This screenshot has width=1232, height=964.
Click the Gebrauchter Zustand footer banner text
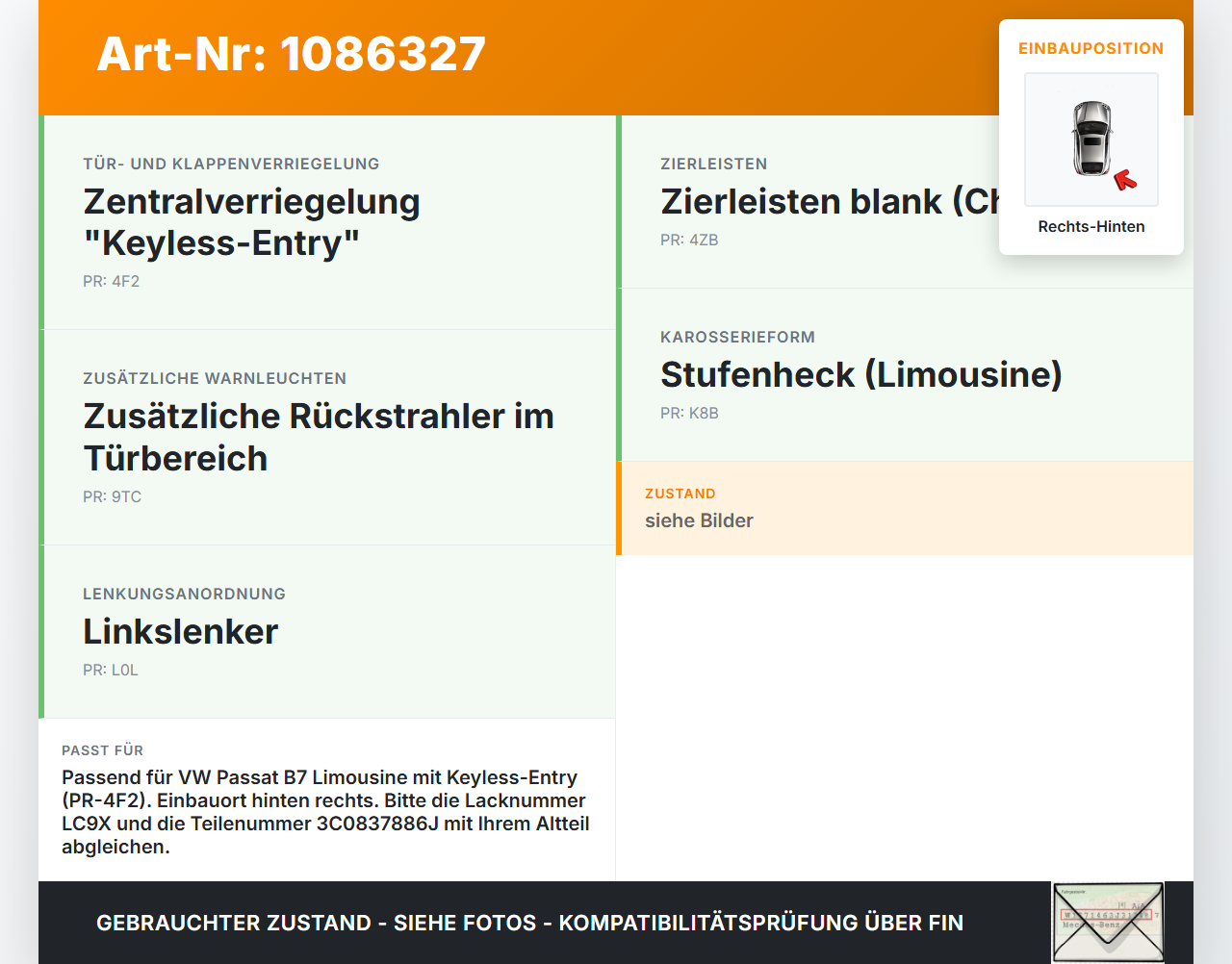click(x=529, y=923)
